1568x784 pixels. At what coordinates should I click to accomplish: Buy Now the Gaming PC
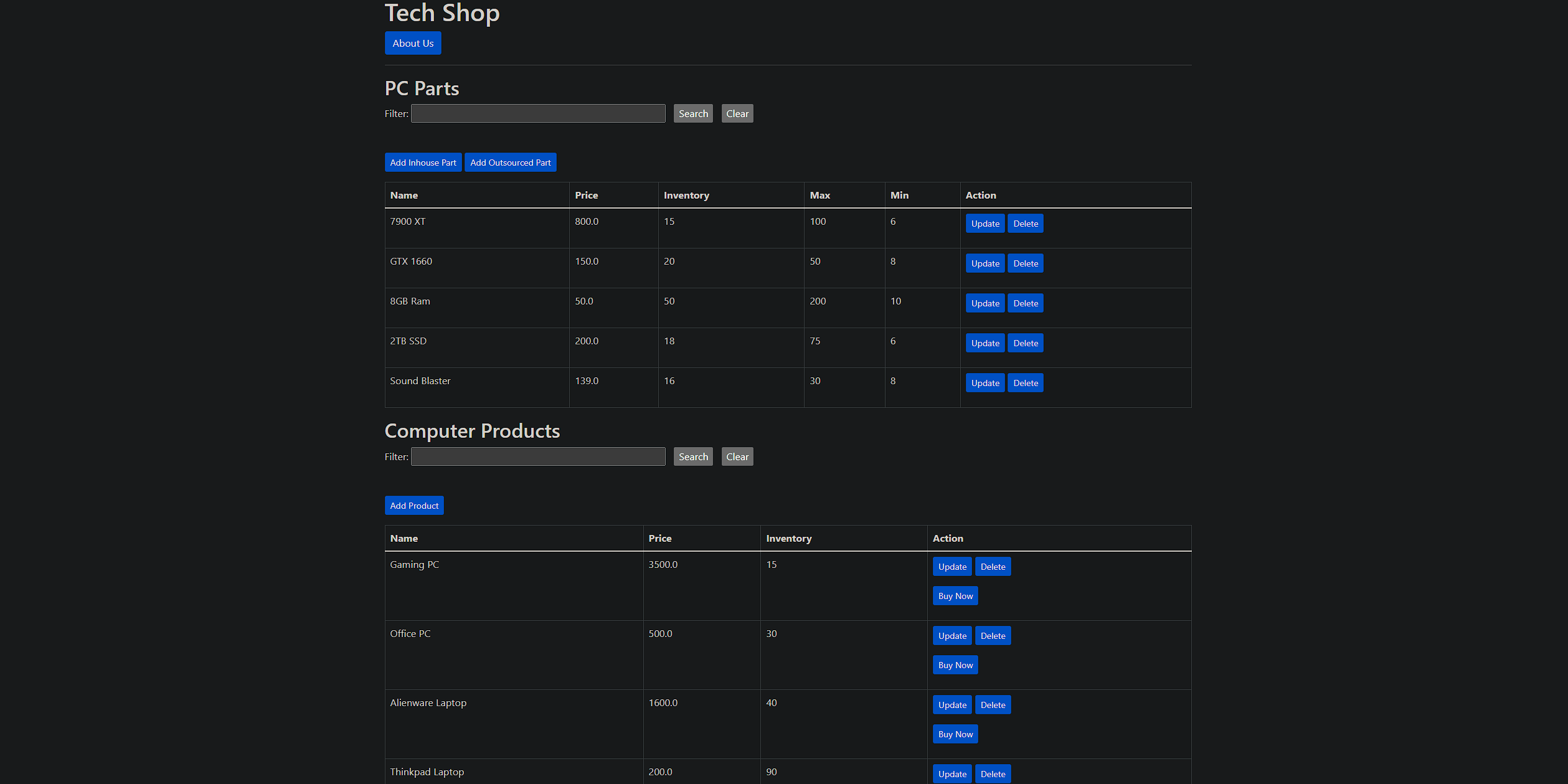955,595
